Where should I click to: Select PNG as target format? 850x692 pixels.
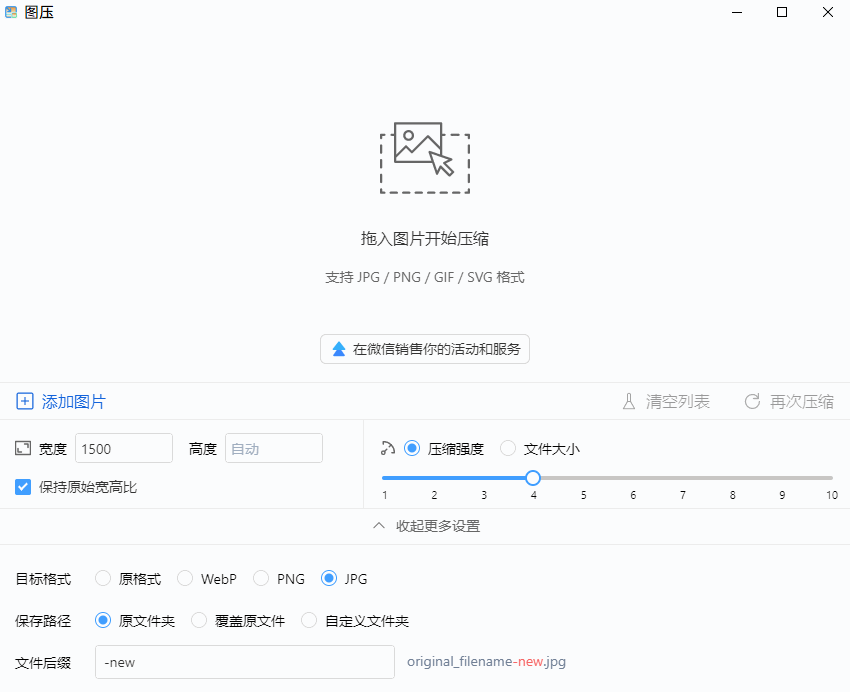(x=261, y=578)
